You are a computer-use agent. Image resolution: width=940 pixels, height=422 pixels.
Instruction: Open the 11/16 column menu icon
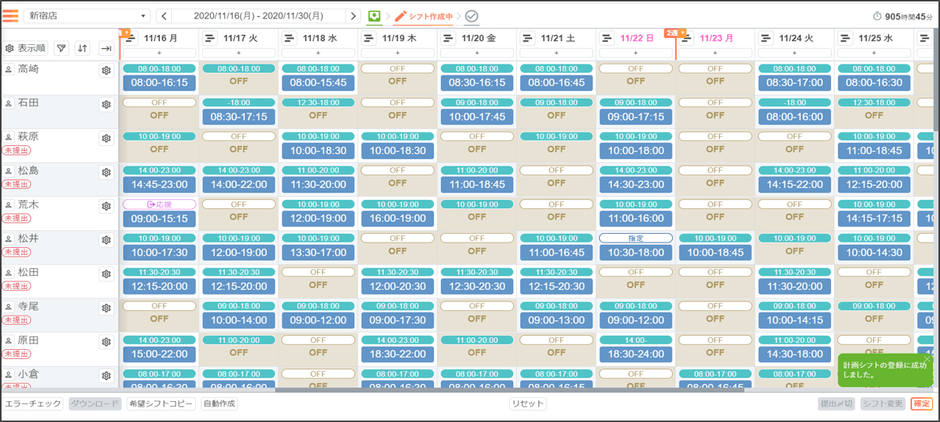[x=130, y=37]
